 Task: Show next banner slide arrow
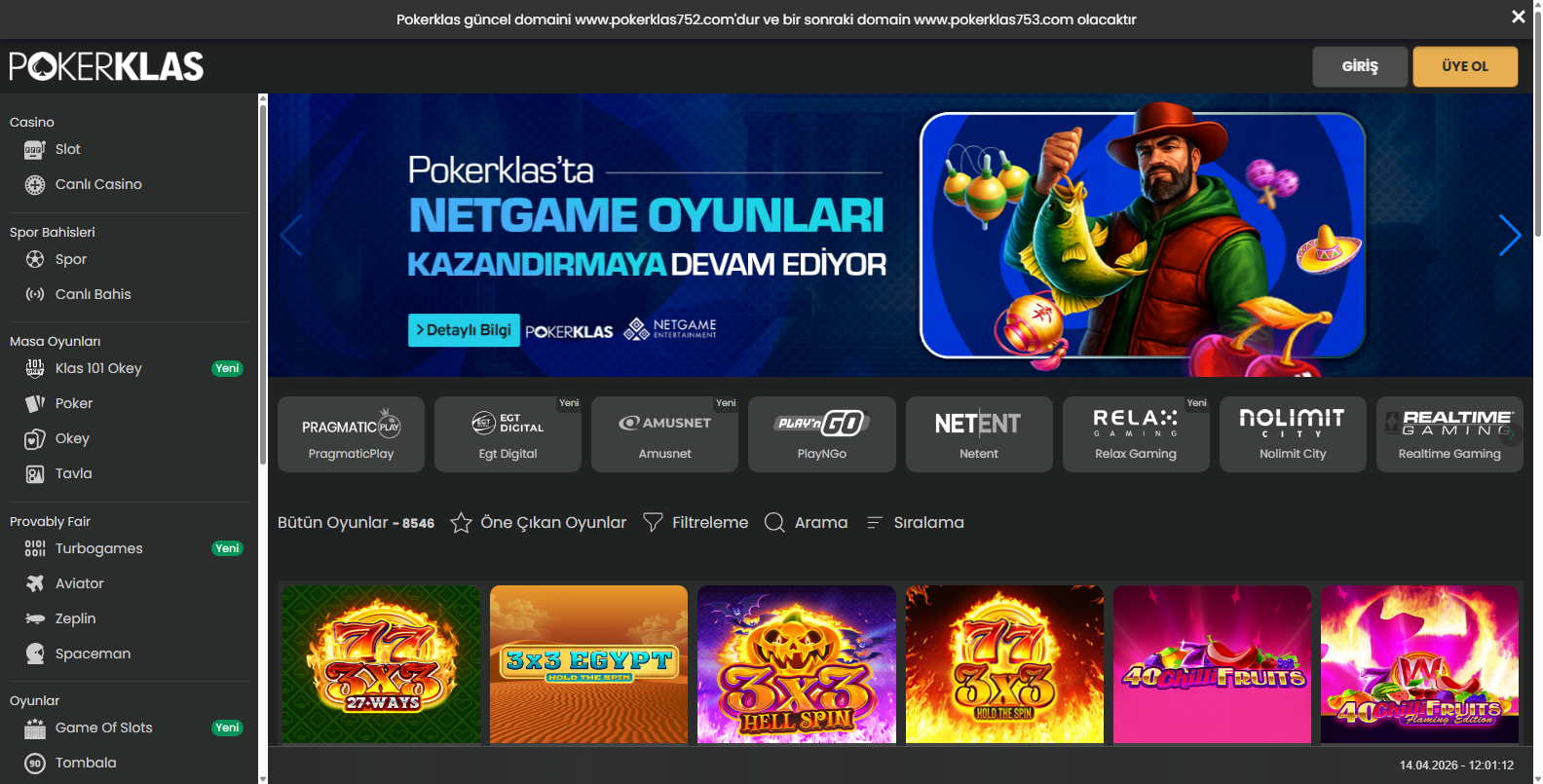pyautogui.click(x=1509, y=235)
